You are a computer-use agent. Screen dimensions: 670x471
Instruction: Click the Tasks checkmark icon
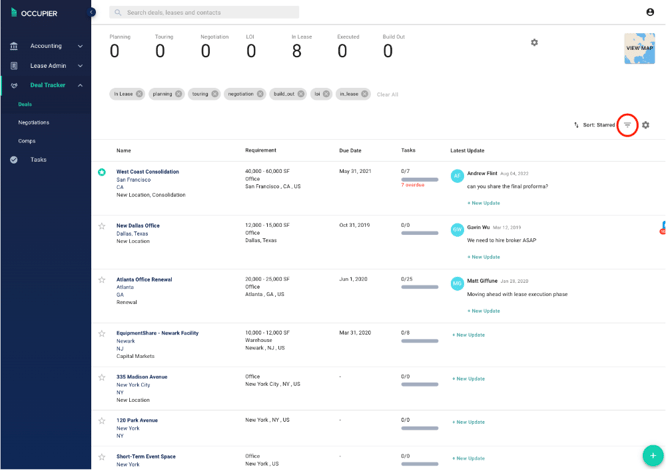click(14, 160)
